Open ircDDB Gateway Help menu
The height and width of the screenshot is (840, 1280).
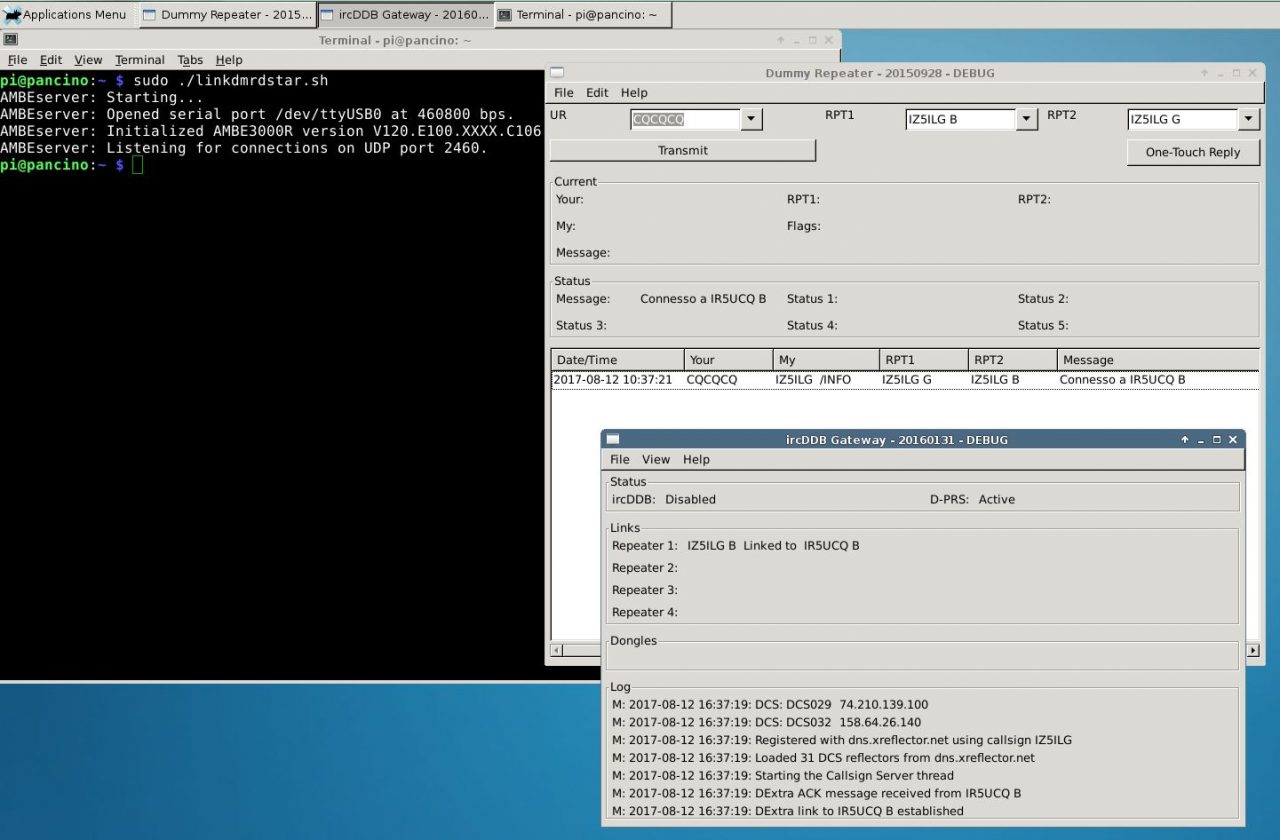(x=696, y=459)
